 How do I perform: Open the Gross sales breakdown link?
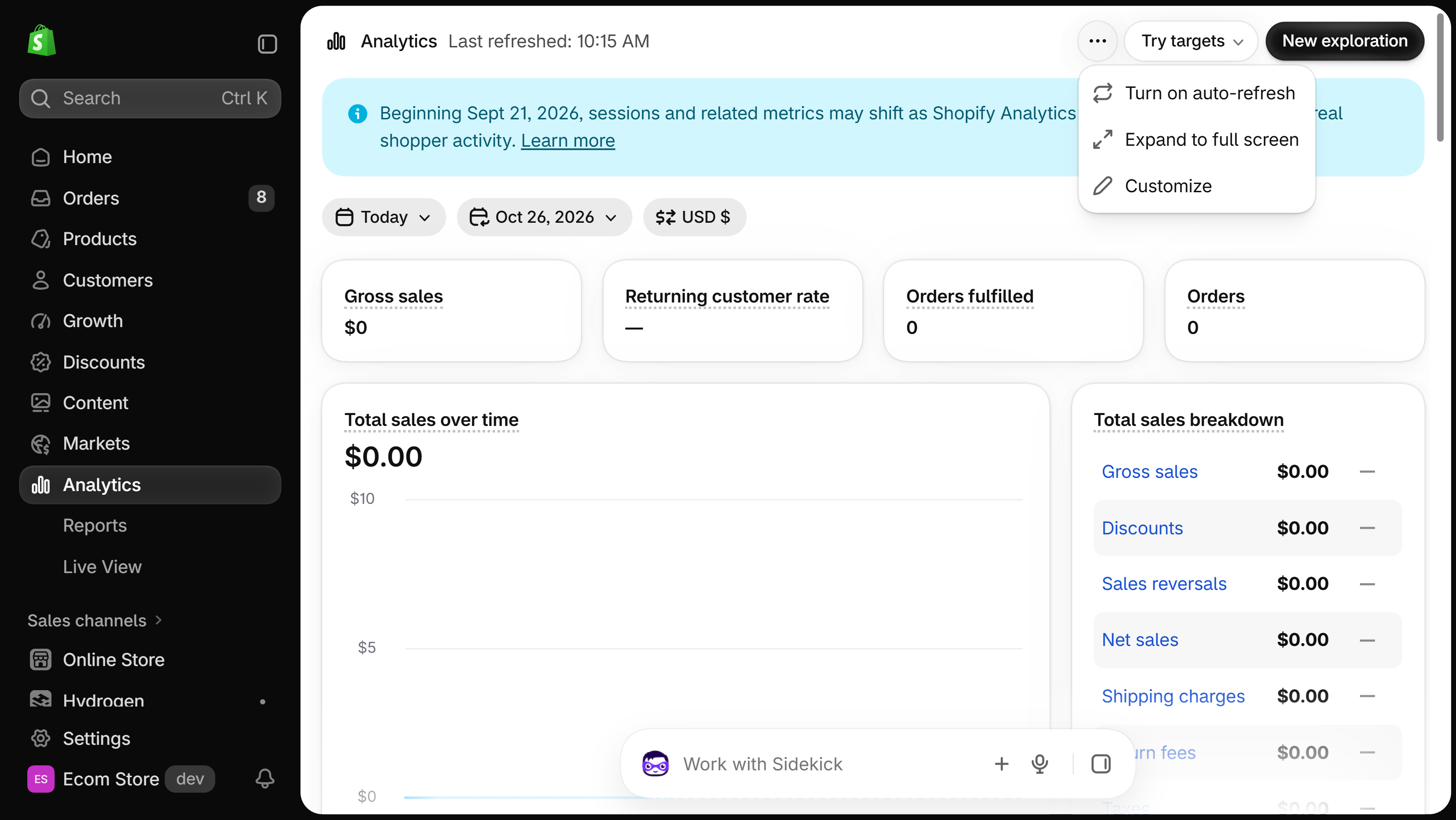click(1149, 471)
